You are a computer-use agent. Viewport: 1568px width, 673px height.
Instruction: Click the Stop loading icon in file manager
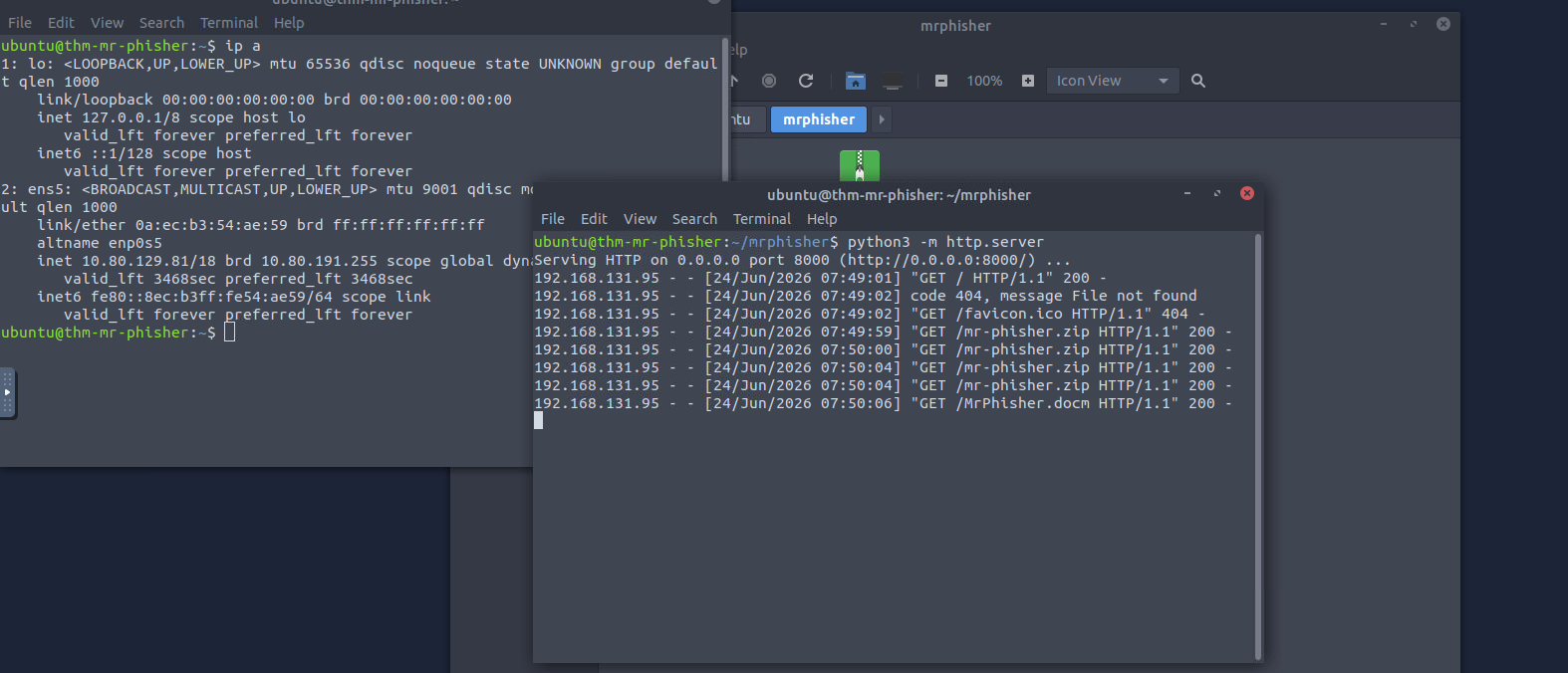(x=769, y=81)
